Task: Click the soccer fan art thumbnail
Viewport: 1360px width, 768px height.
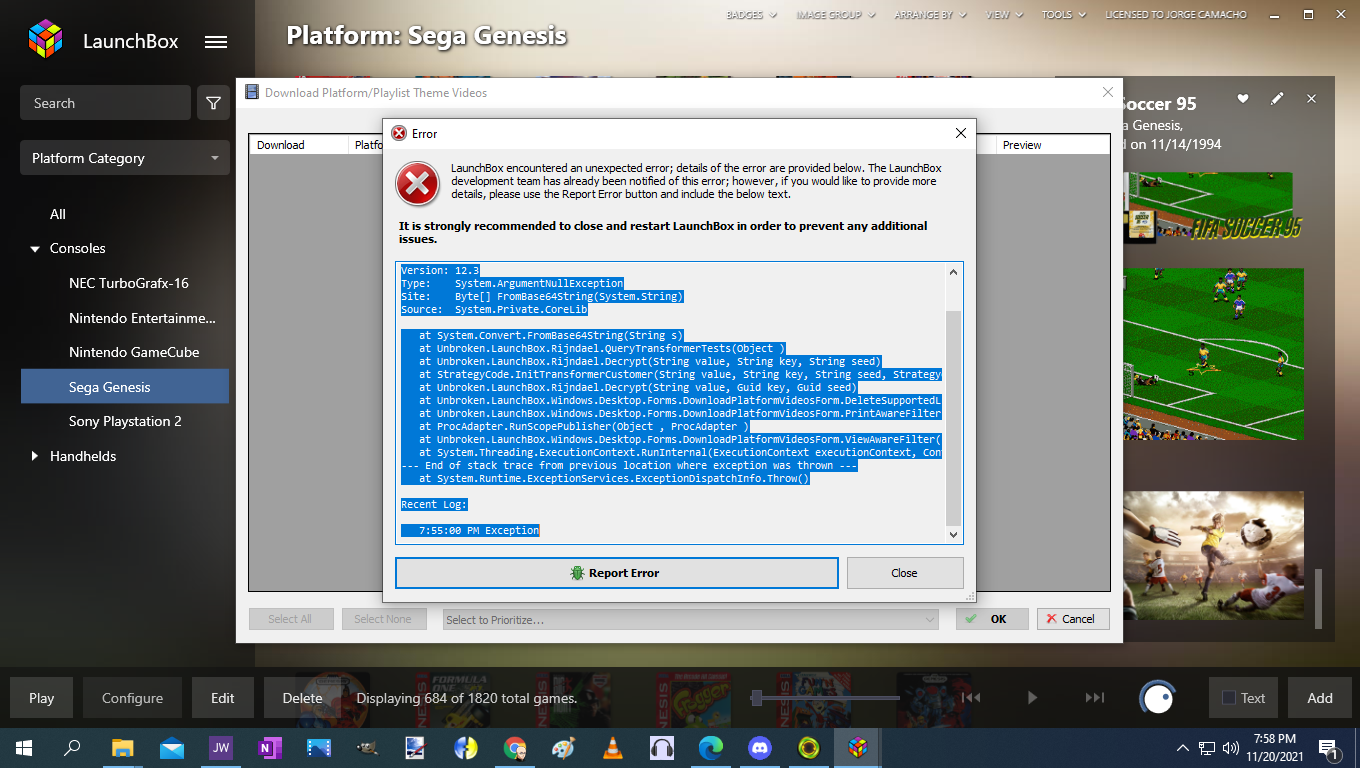Action: pos(1213,555)
